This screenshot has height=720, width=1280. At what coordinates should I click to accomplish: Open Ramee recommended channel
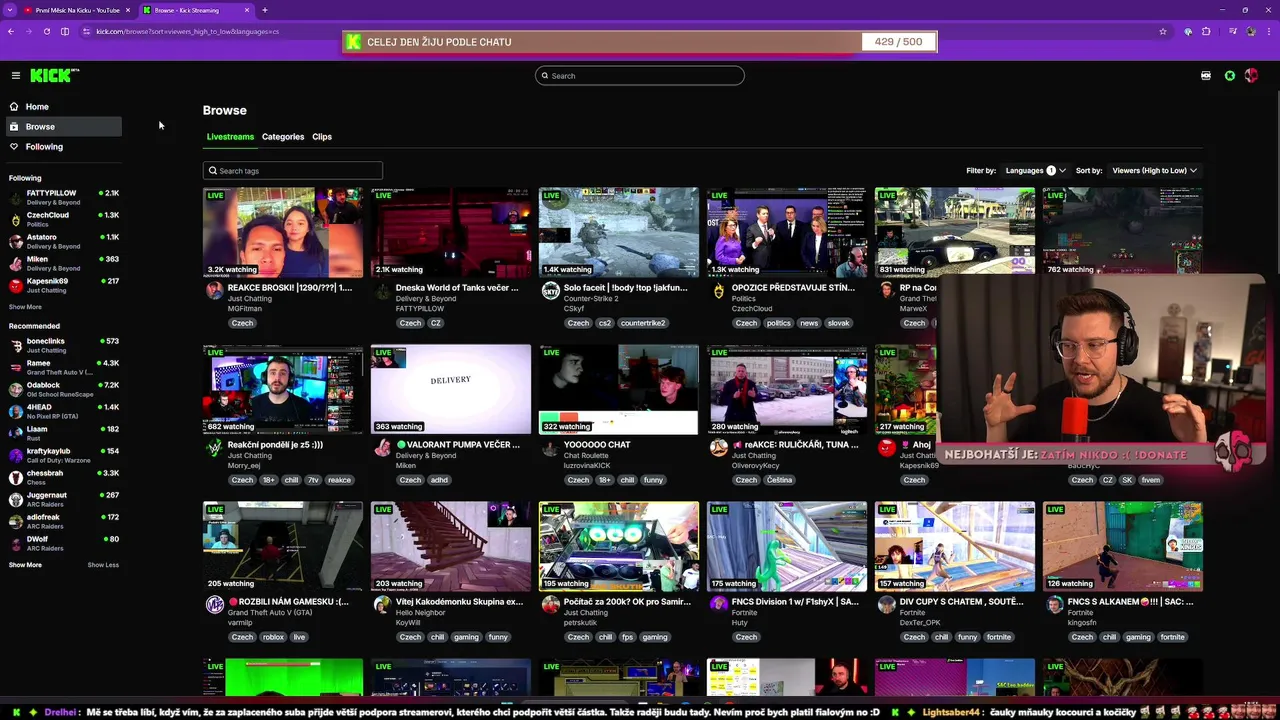[62, 367]
